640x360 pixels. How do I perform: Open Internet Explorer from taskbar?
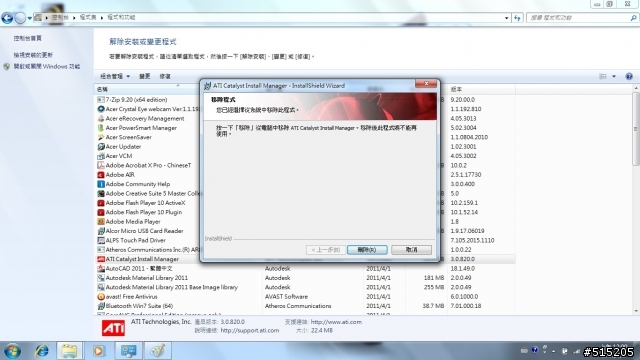tap(41, 351)
